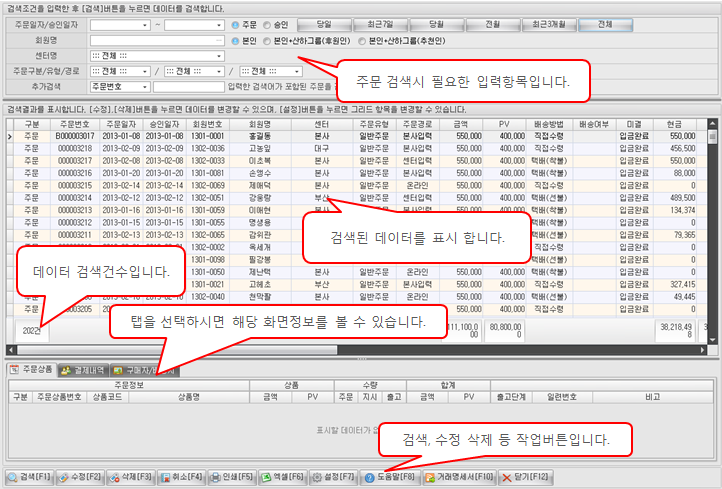Viewport: 722px width, 489px height.
Task: Switch to the 결제내역 tab
Action: (84, 370)
